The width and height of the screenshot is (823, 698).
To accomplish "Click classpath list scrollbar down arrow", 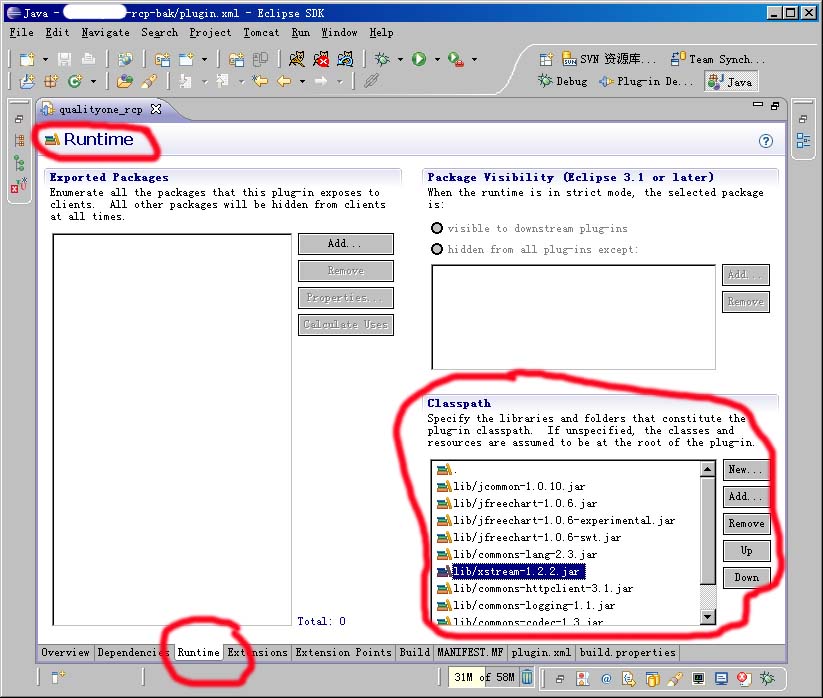I will pyautogui.click(x=708, y=617).
